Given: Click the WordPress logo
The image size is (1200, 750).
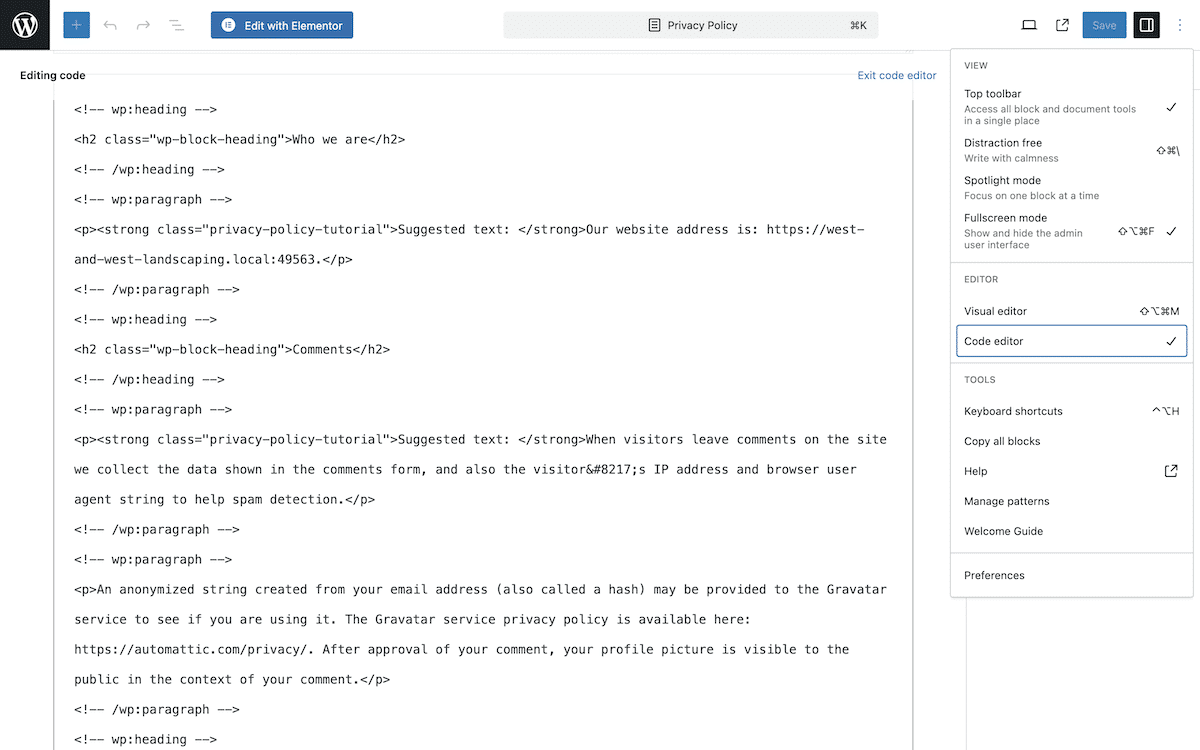Looking at the screenshot, I should pos(24,24).
